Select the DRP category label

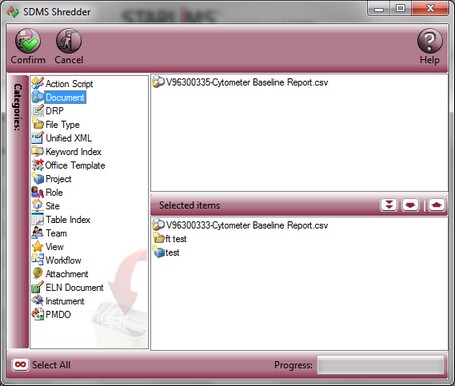(54, 111)
